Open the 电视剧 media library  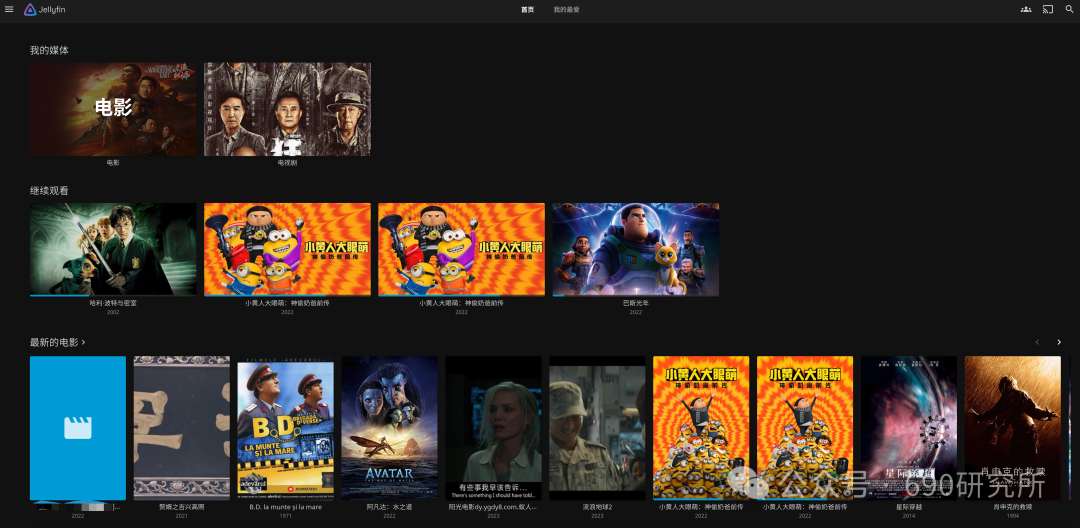point(287,109)
